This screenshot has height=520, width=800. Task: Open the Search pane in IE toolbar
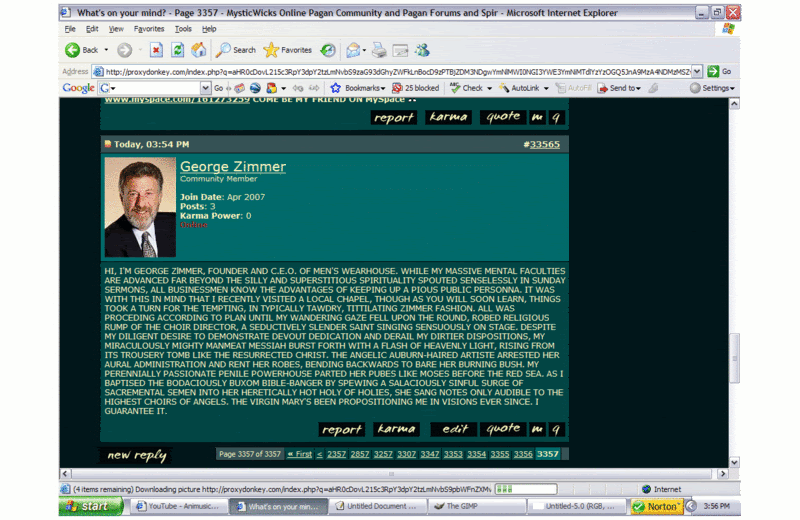pos(236,50)
